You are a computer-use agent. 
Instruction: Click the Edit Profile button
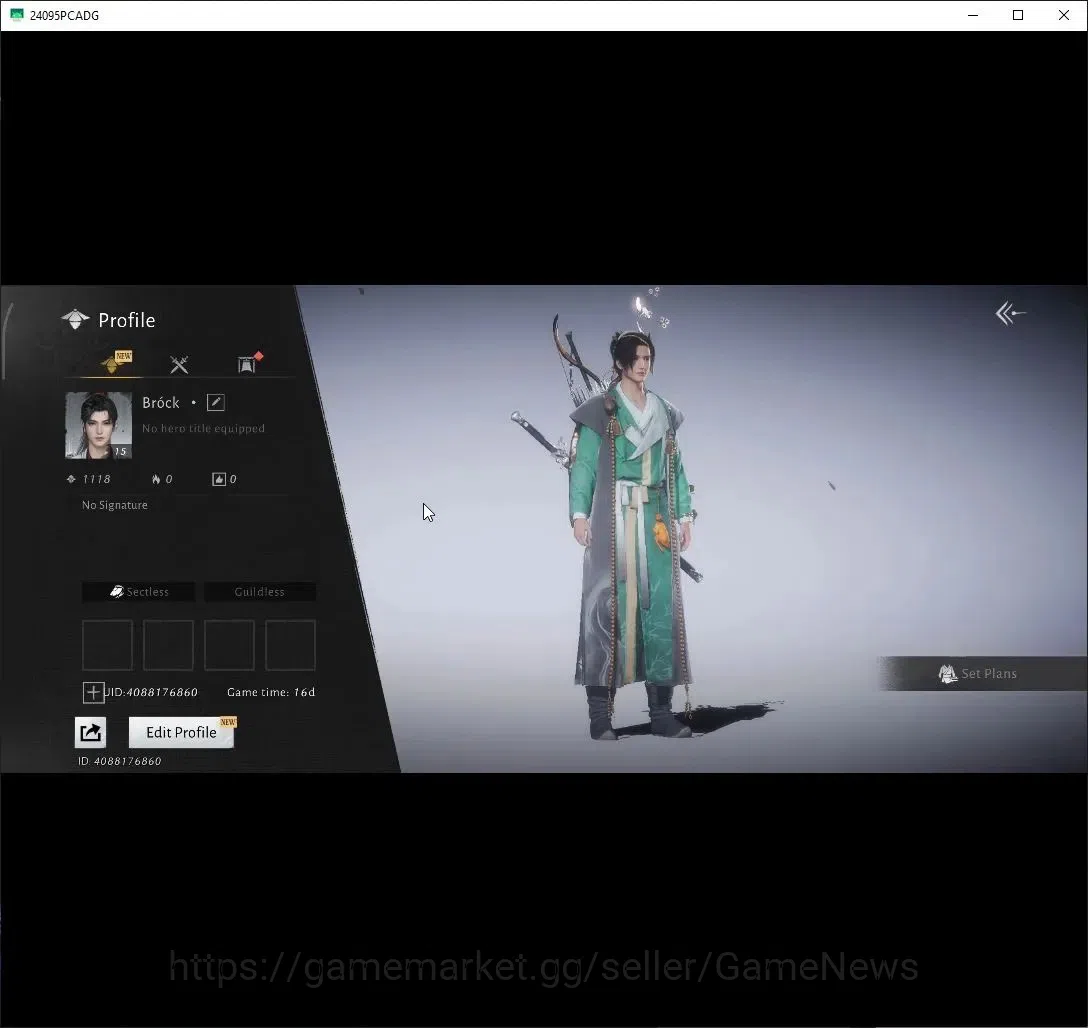coord(182,733)
